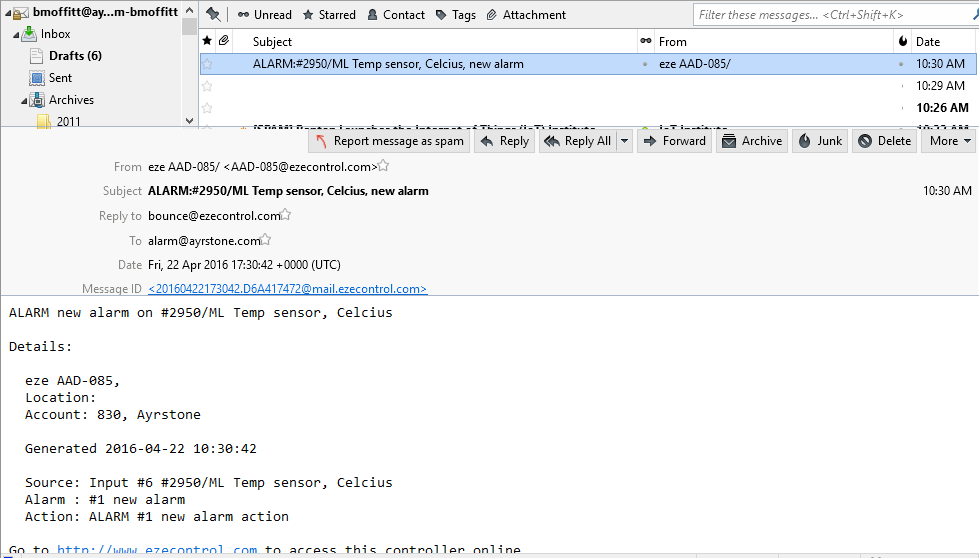The image size is (979, 558).
Task: Forward this alarm message
Action: coord(675,141)
